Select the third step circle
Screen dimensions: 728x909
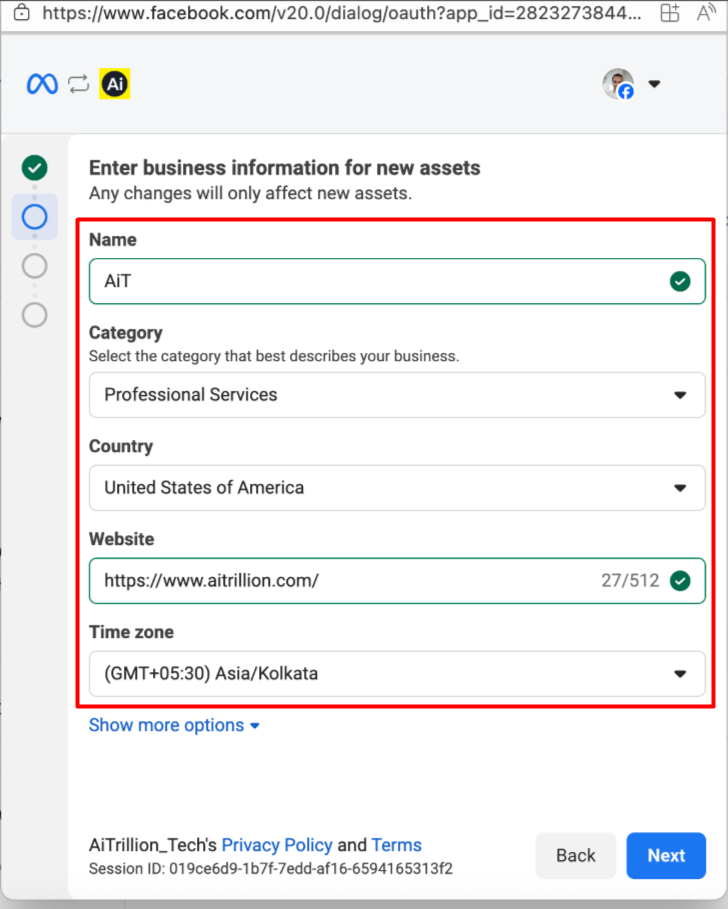point(35,266)
